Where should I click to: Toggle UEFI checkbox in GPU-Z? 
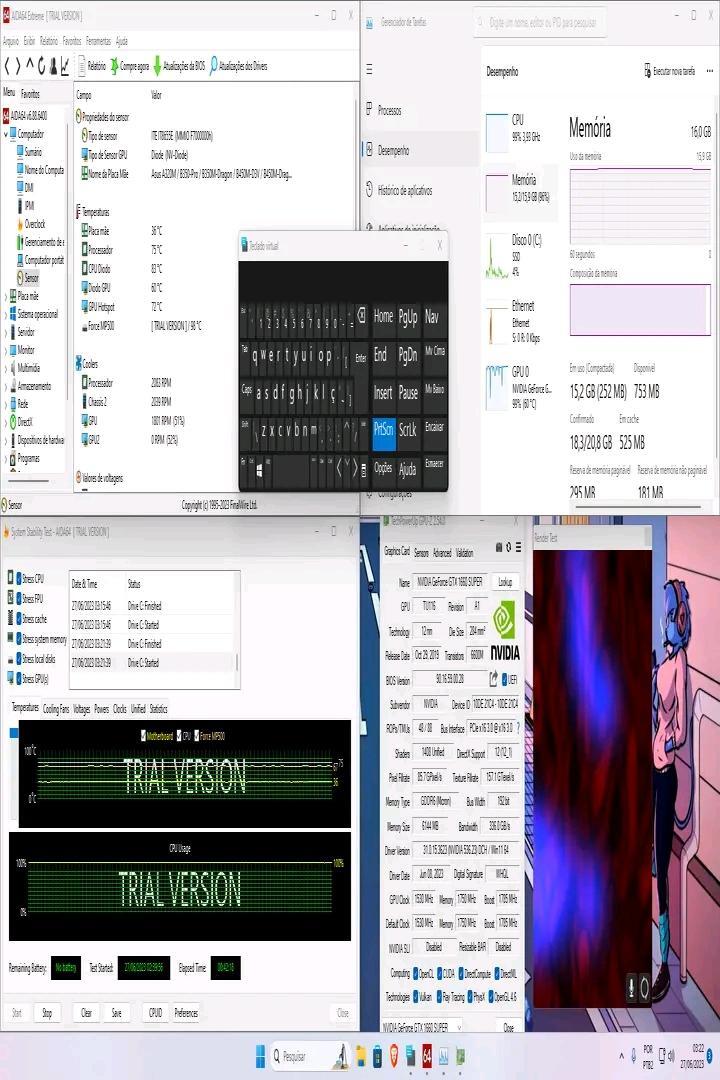tap(504, 679)
